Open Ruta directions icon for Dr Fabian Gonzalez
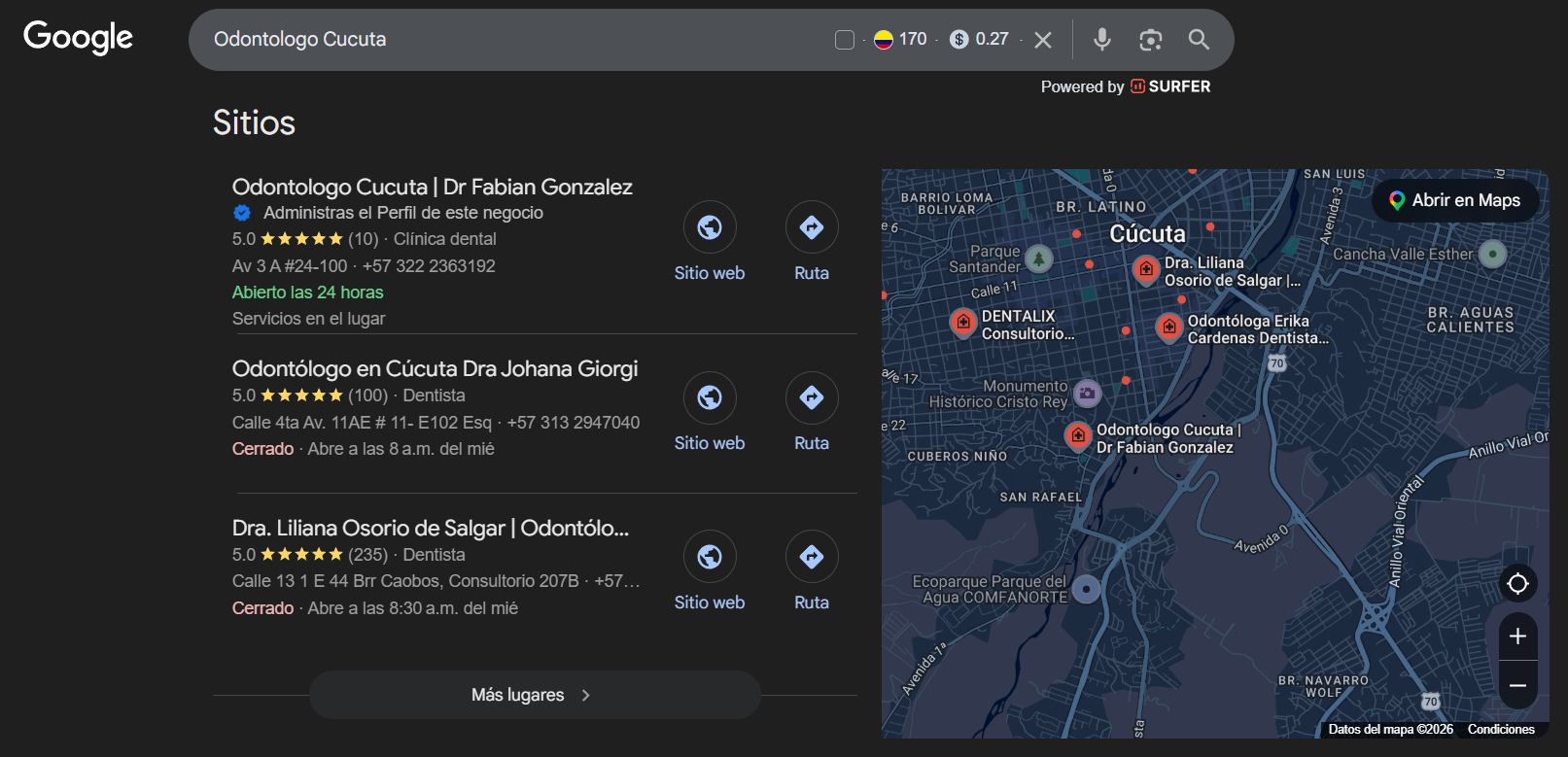The width and height of the screenshot is (1568, 757). [812, 227]
